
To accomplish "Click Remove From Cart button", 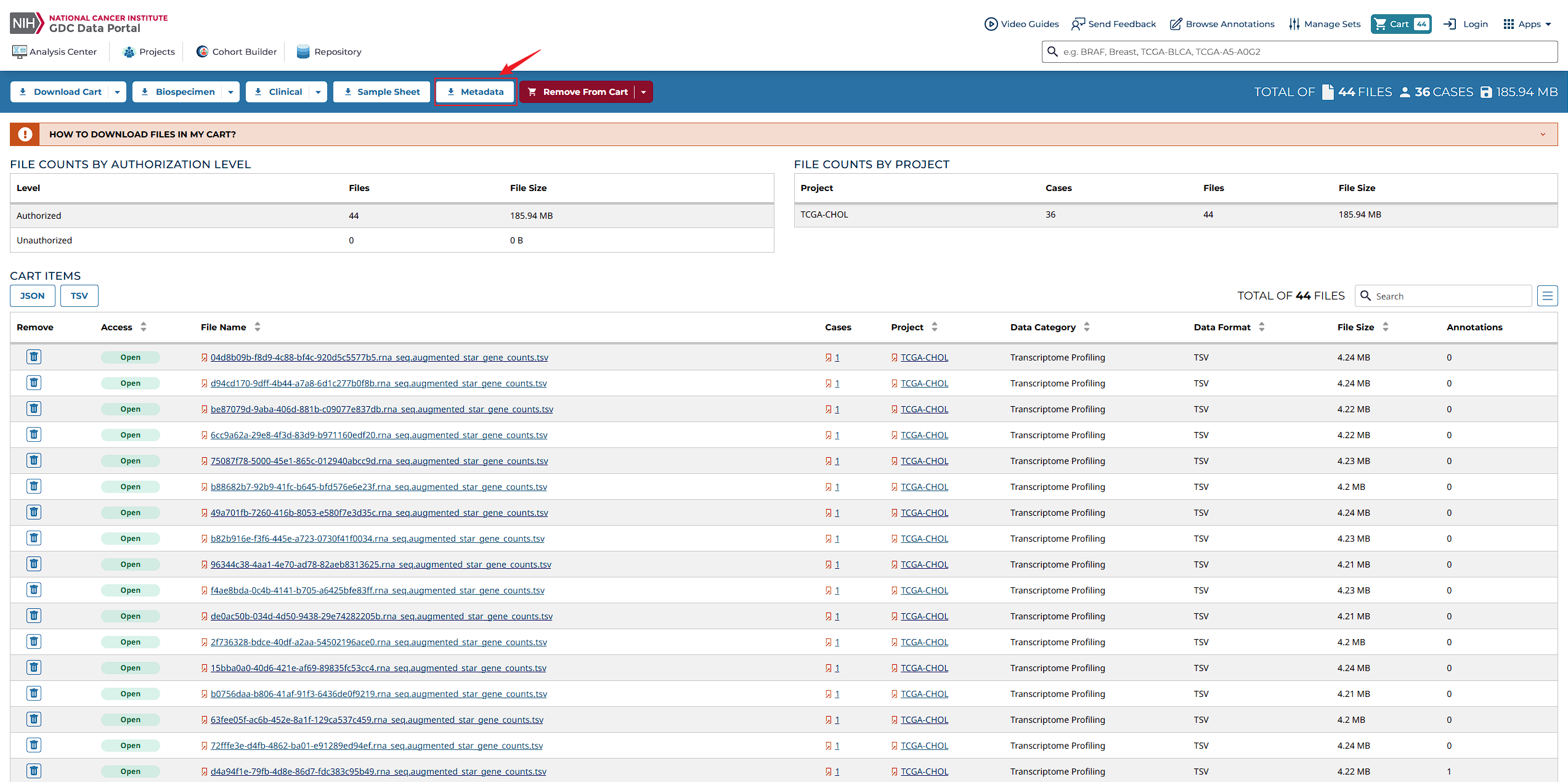I will tap(578, 92).
